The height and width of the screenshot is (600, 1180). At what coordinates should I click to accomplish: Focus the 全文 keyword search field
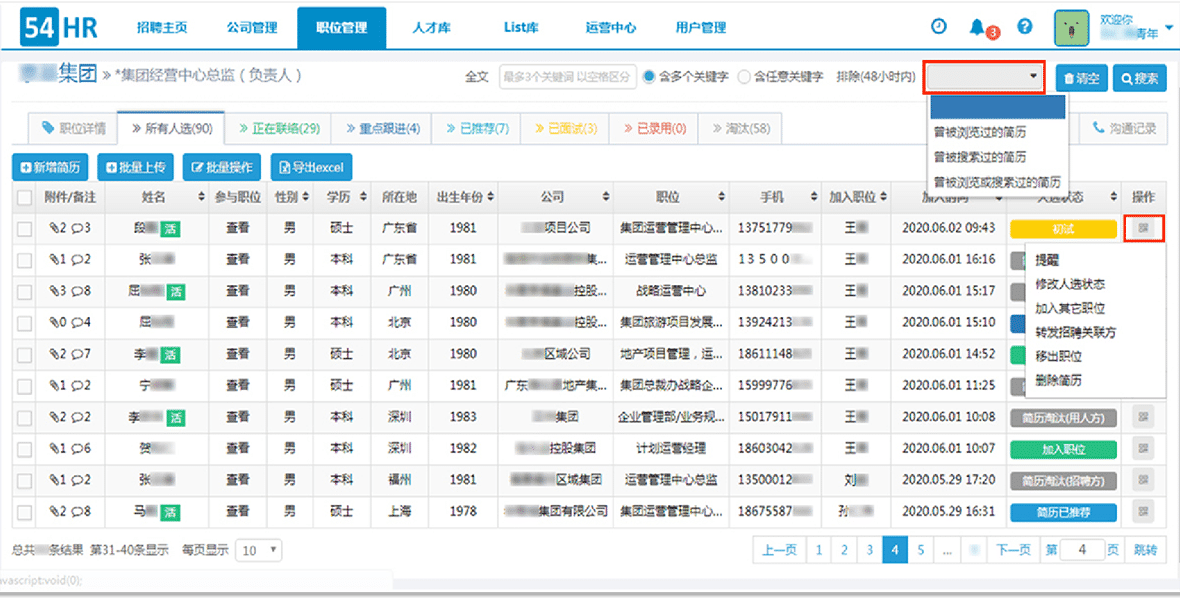click(567, 77)
